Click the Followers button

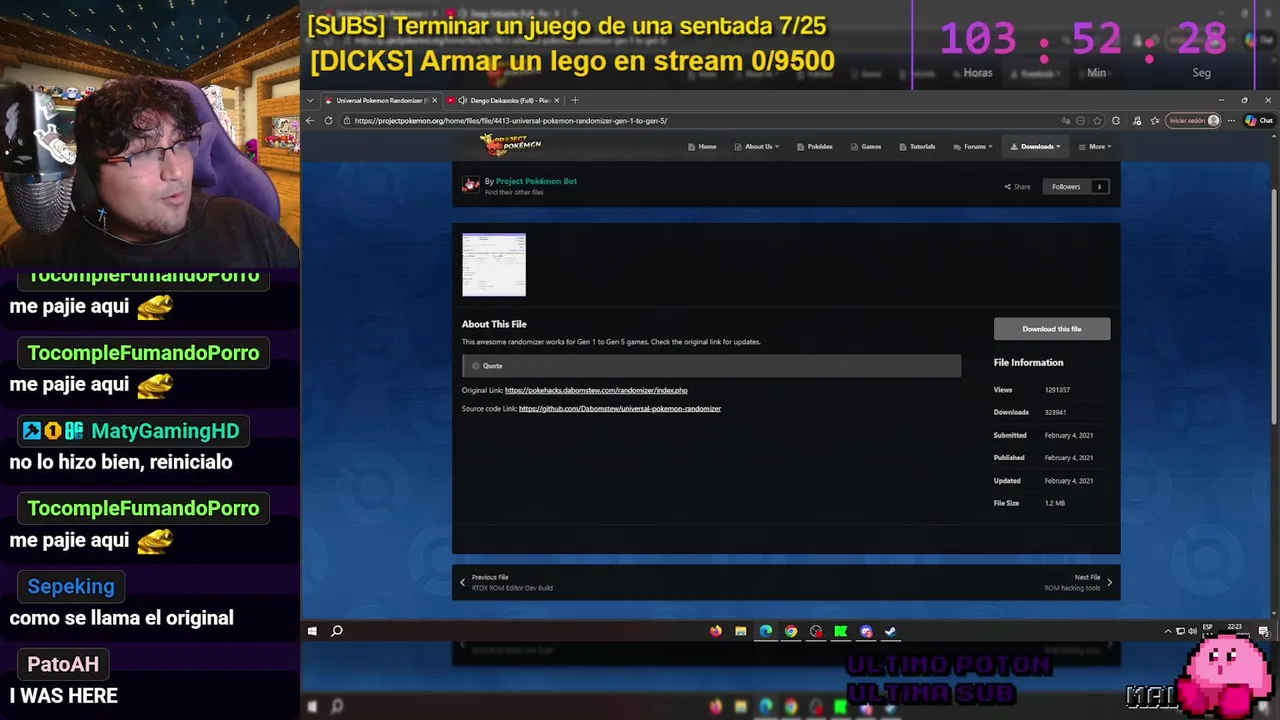click(1065, 187)
